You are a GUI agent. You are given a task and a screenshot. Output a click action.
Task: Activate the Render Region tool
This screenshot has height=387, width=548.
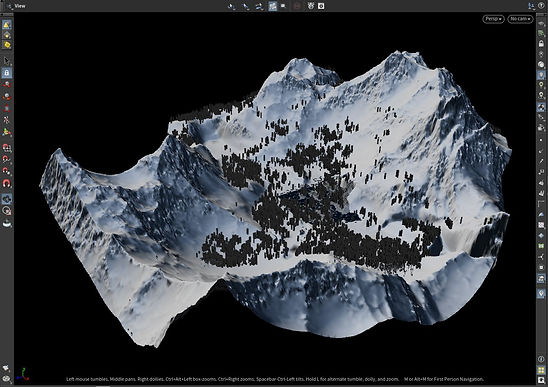7,211
